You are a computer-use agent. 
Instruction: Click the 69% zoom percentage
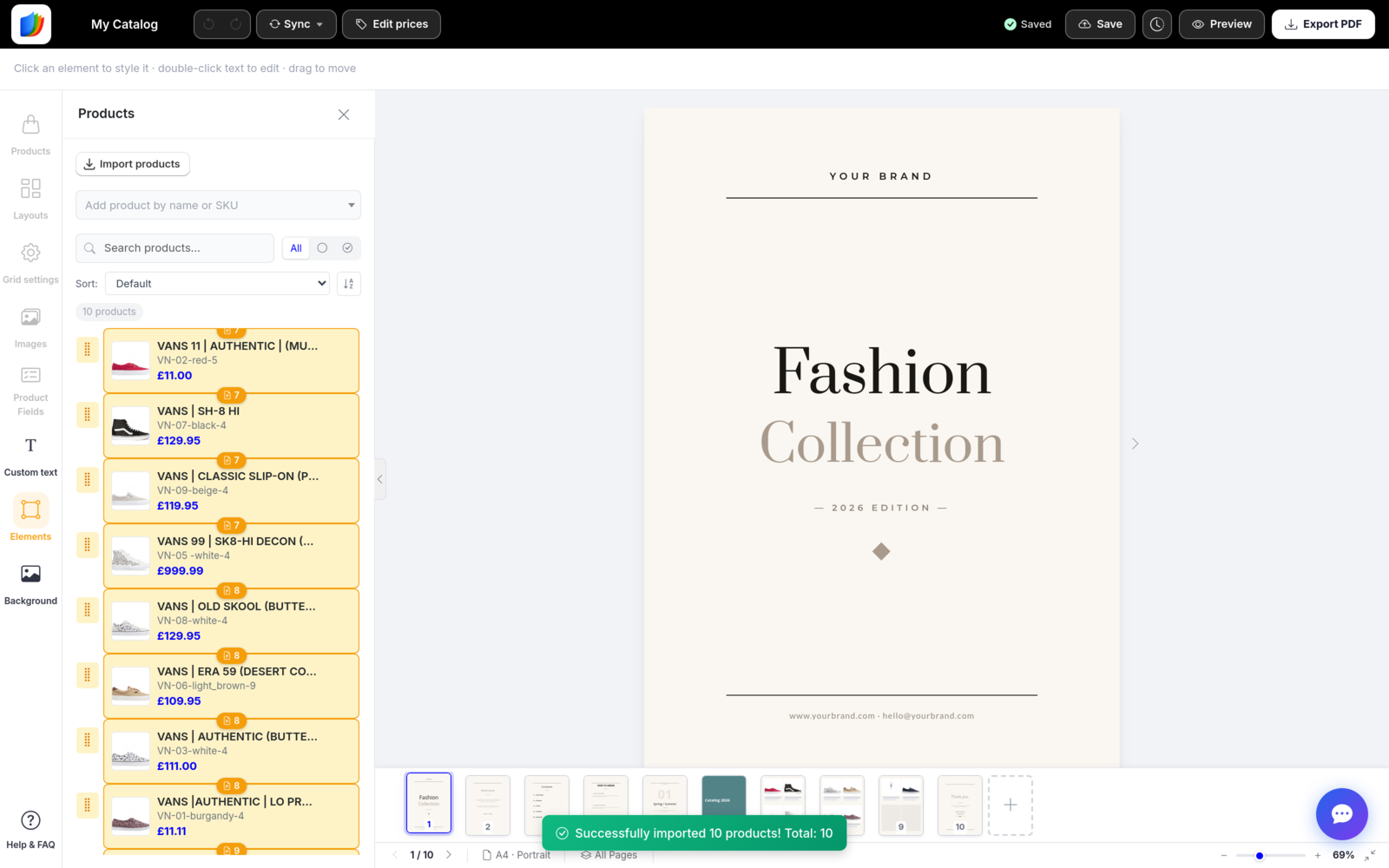[1343, 856]
